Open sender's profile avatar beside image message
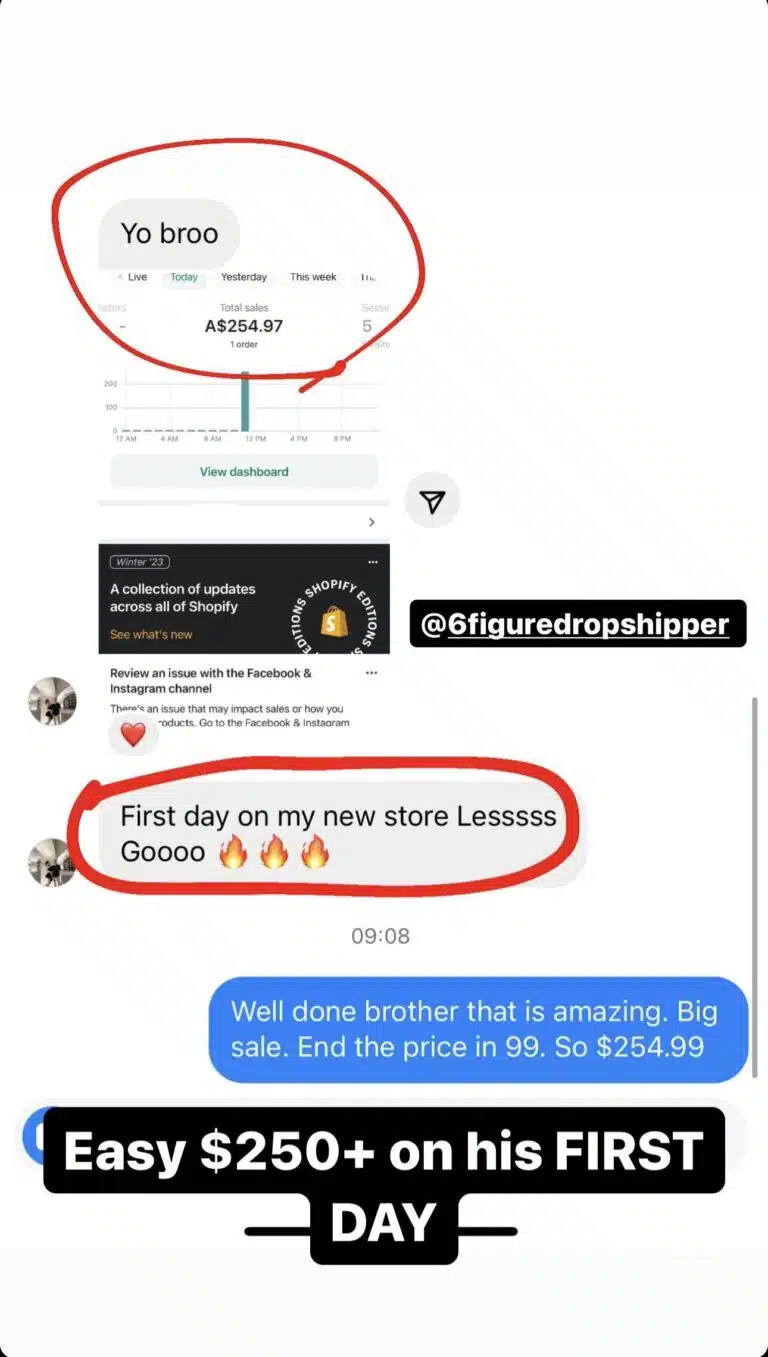 coord(52,701)
